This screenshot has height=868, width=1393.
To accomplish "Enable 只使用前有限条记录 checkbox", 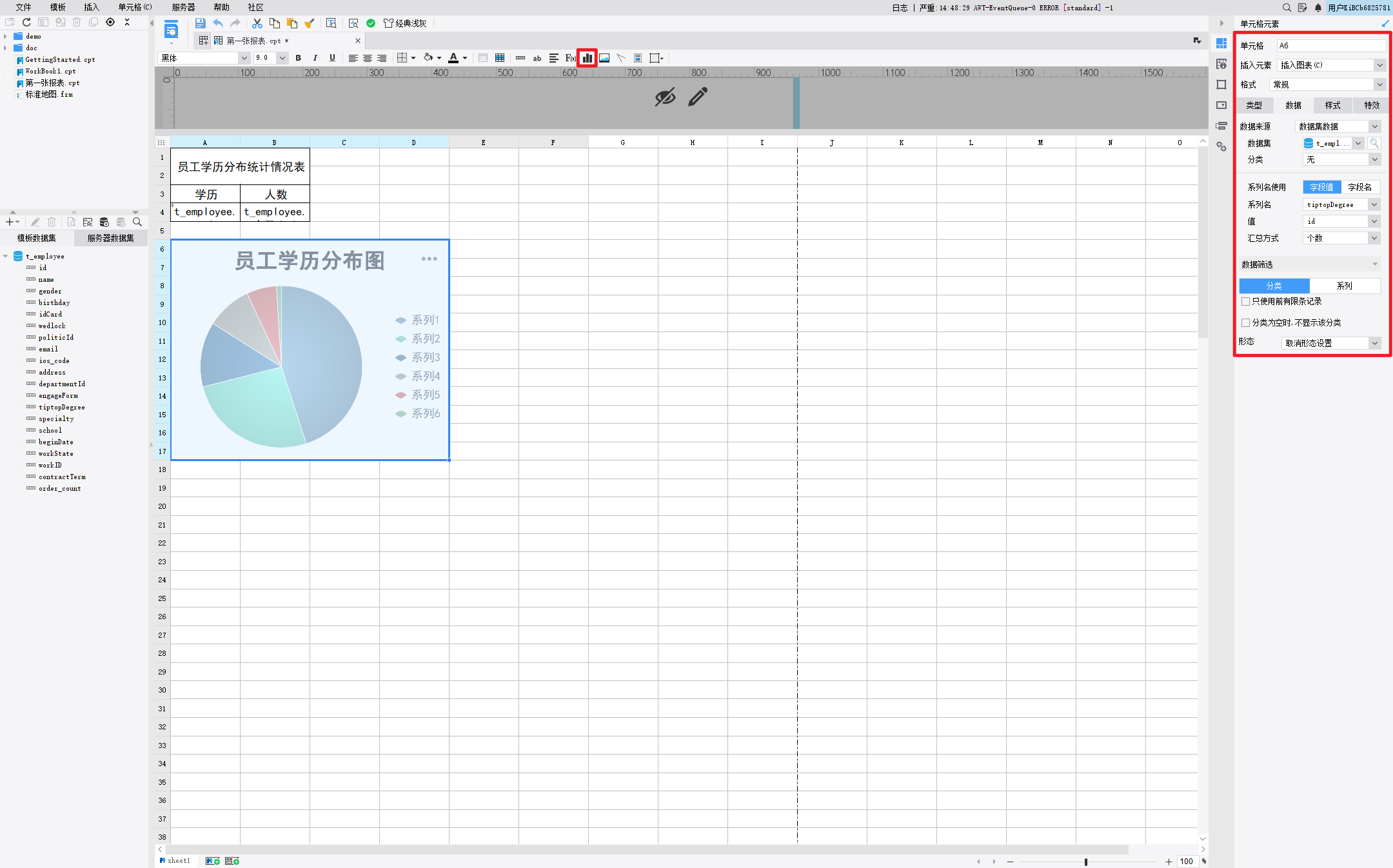I will [1246, 301].
